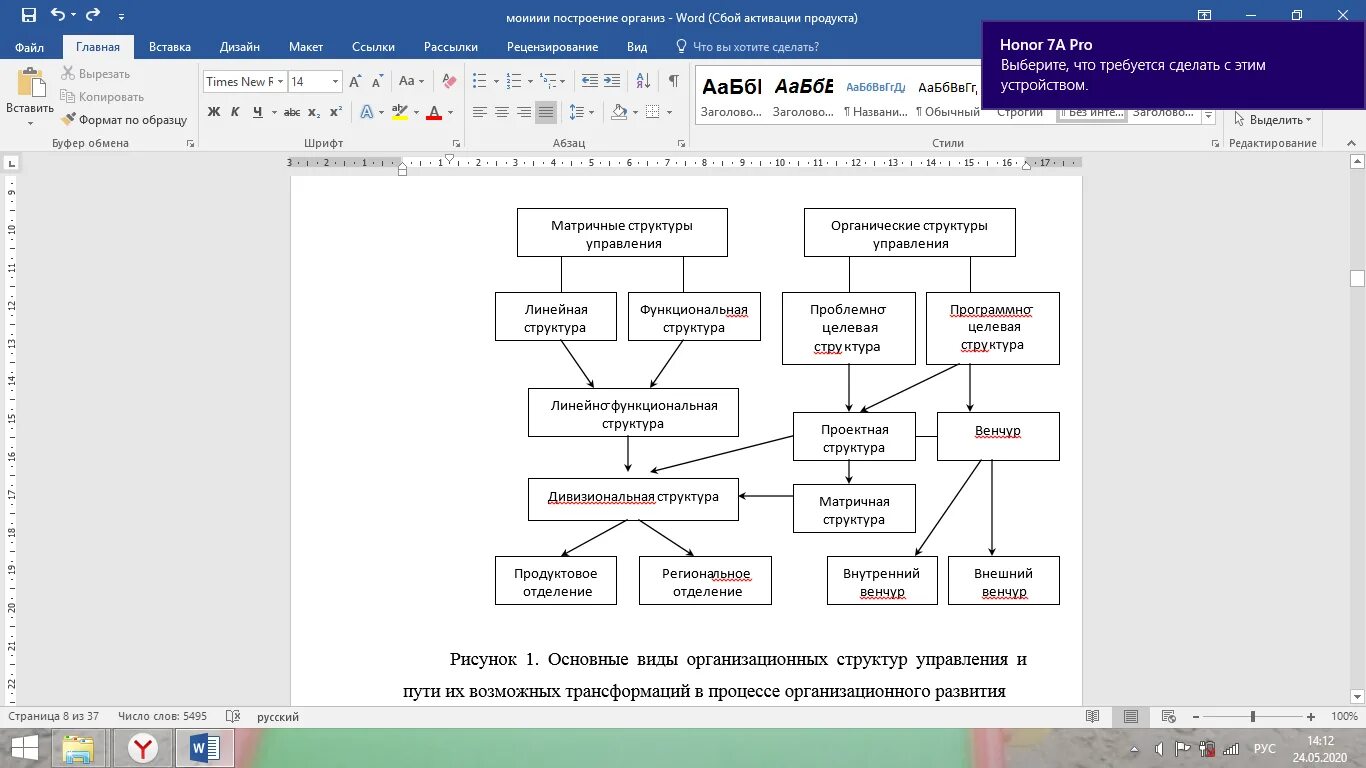Undo the last action

tap(57, 15)
